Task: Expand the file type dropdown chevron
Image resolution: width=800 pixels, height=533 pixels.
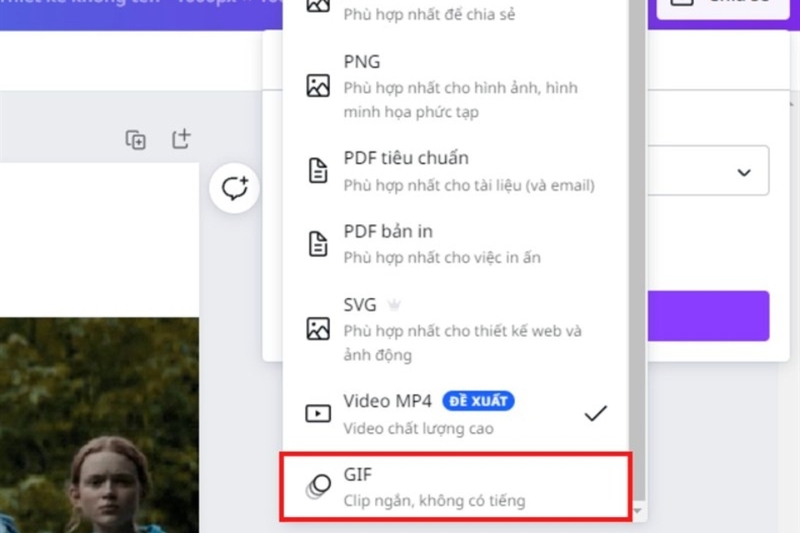Action: click(x=744, y=172)
